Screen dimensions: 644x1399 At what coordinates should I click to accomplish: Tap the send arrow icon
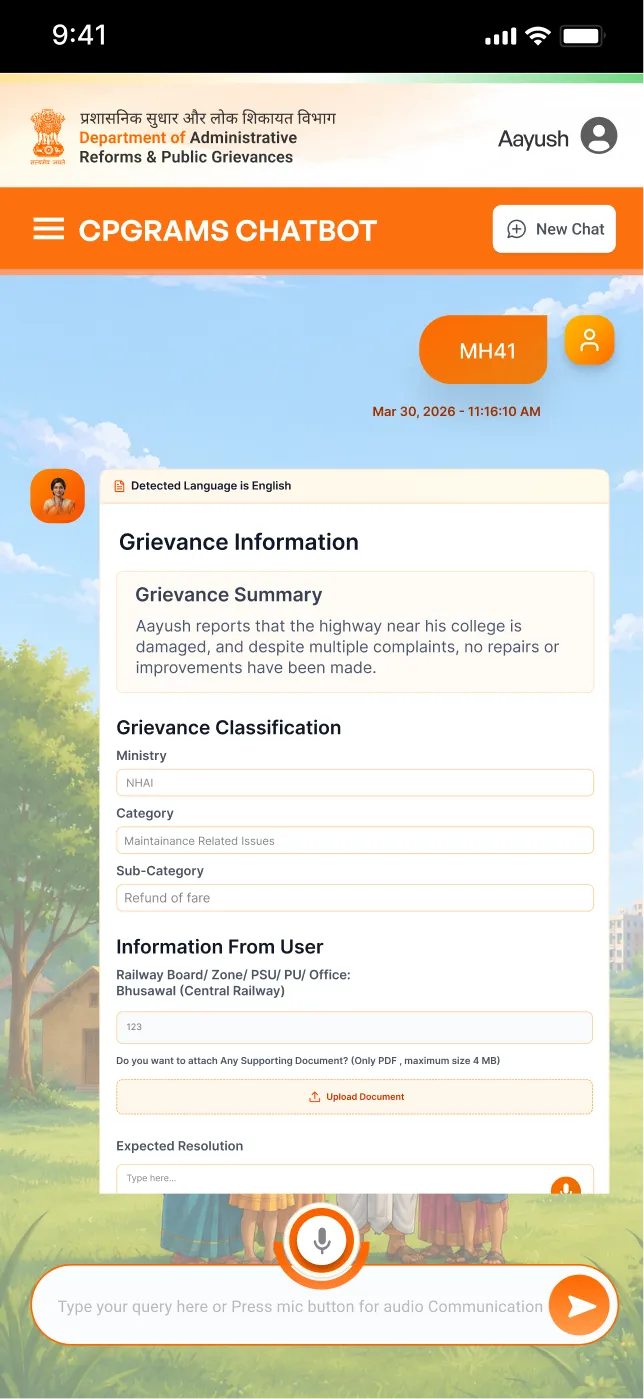580,1306
